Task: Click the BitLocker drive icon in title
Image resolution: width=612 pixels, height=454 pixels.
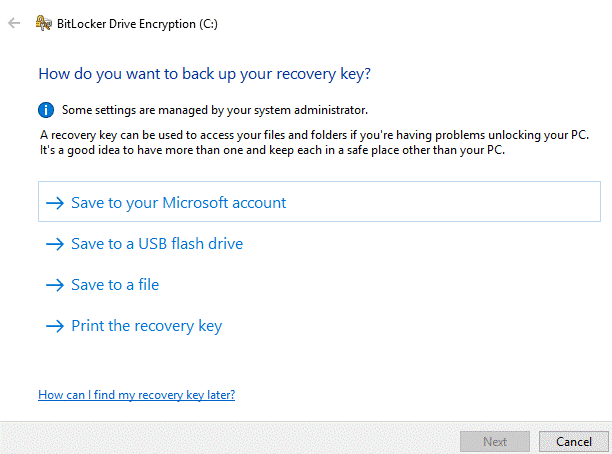Action: (x=44, y=22)
